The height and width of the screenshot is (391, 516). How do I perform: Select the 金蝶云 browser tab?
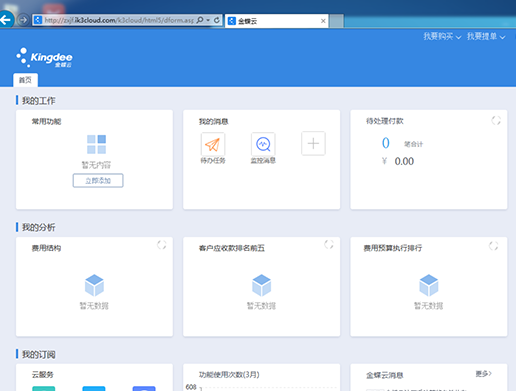coord(276,21)
